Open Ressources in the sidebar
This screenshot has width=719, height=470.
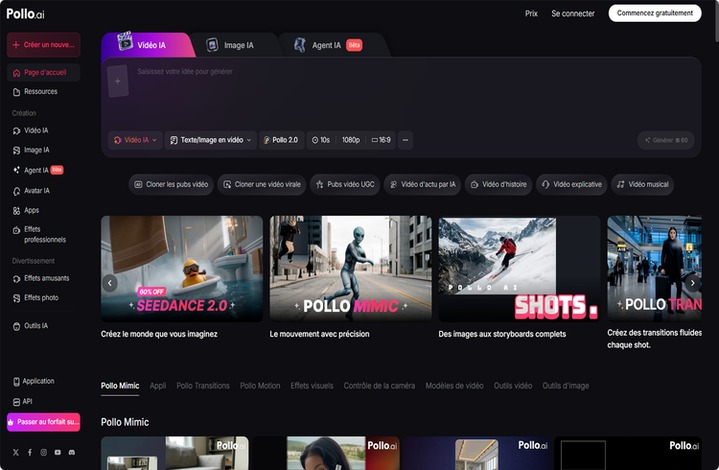(x=44, y=92)
